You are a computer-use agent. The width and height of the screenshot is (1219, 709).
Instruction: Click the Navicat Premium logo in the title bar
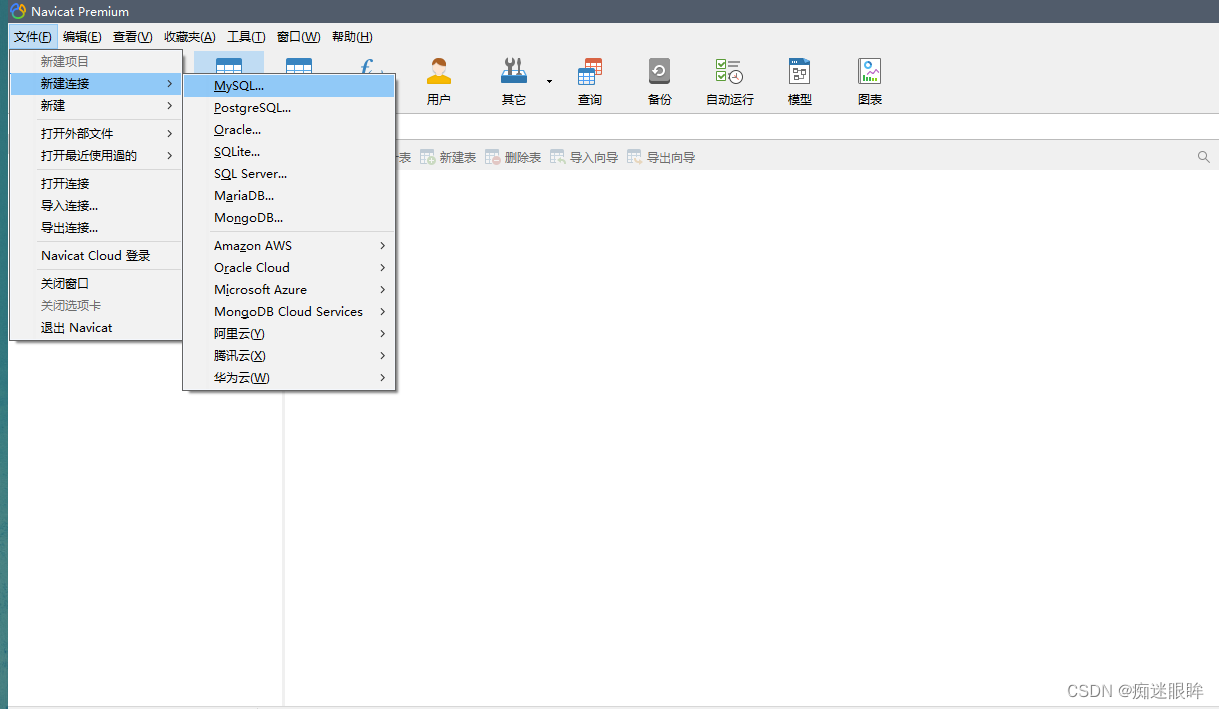[18, 11]
